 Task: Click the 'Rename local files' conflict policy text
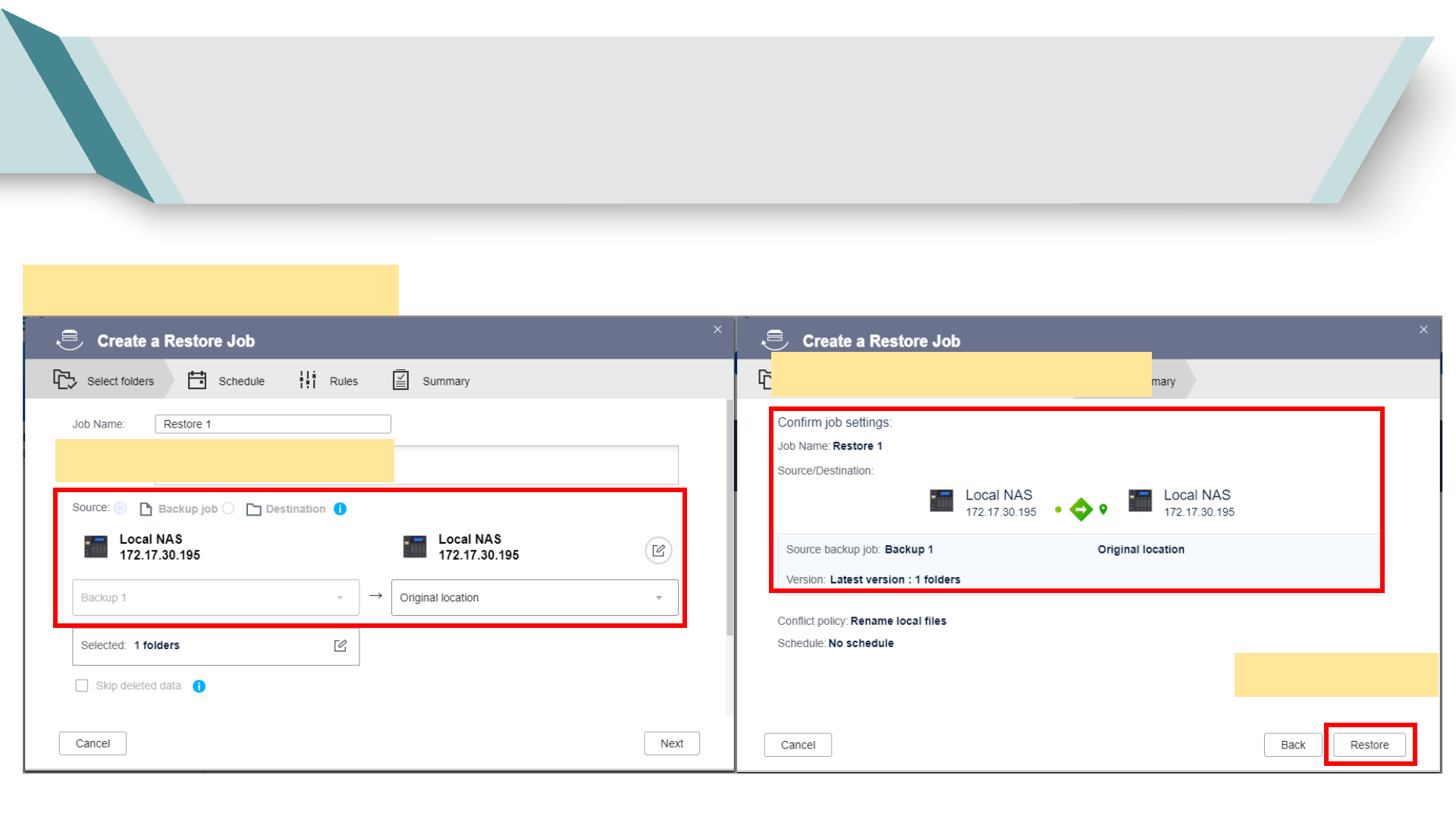[x=898, y=621]
